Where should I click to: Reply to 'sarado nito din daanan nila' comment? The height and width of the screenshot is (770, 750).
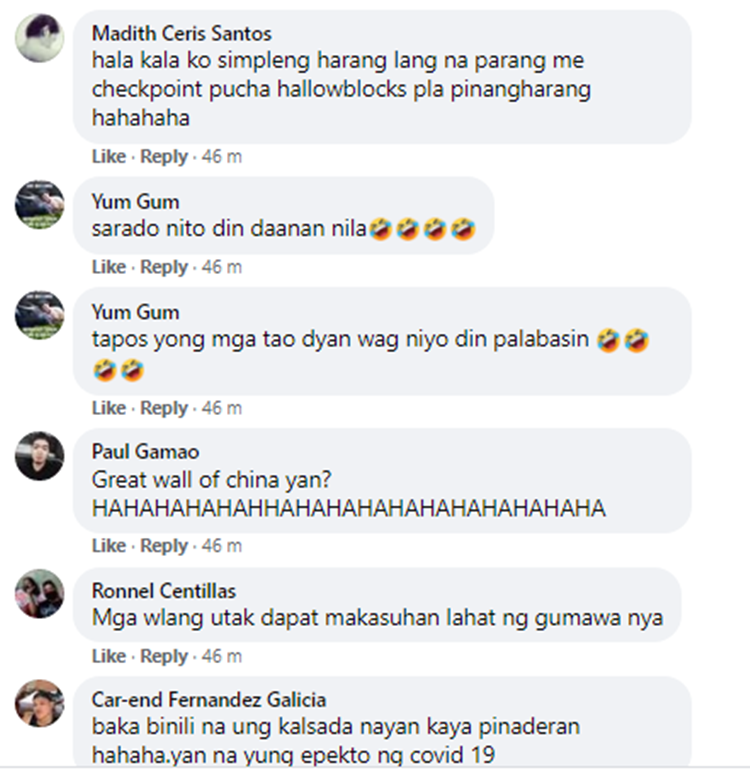tap(164, 267)
